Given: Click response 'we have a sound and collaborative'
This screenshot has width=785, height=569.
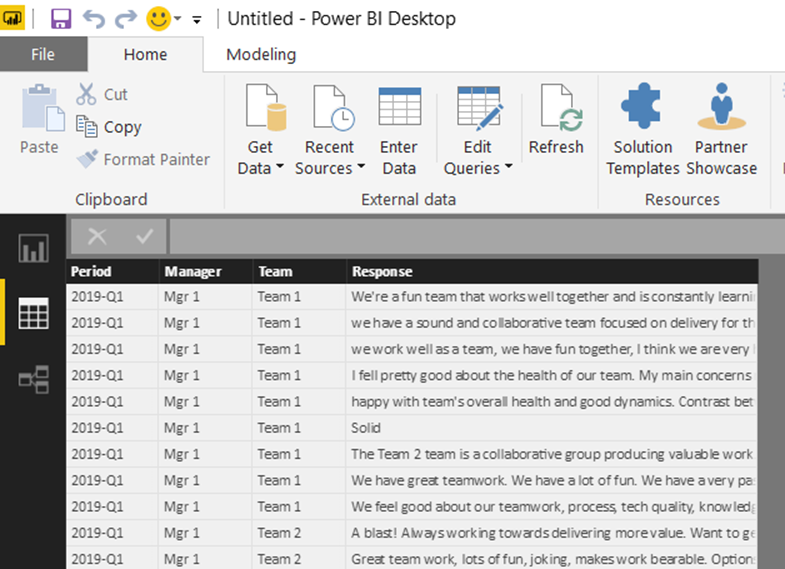Looking at the screenshot, I should tap(551, 323).
